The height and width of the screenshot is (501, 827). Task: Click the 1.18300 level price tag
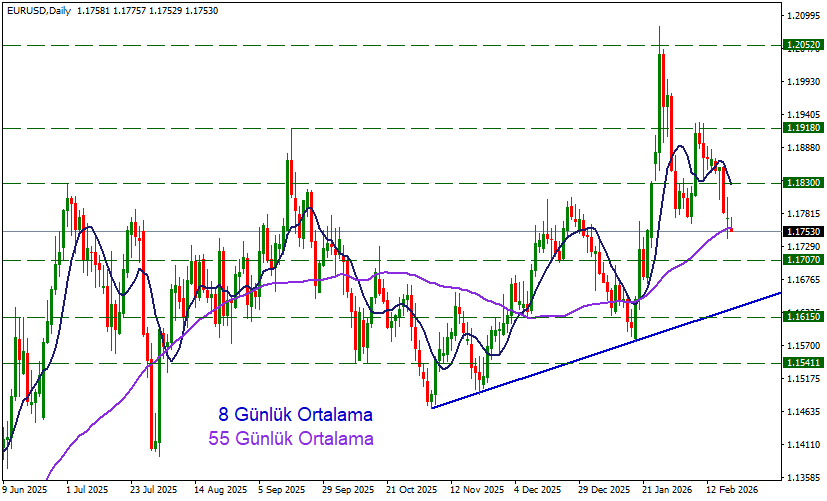pyautogui.click(x=804, y=183)
